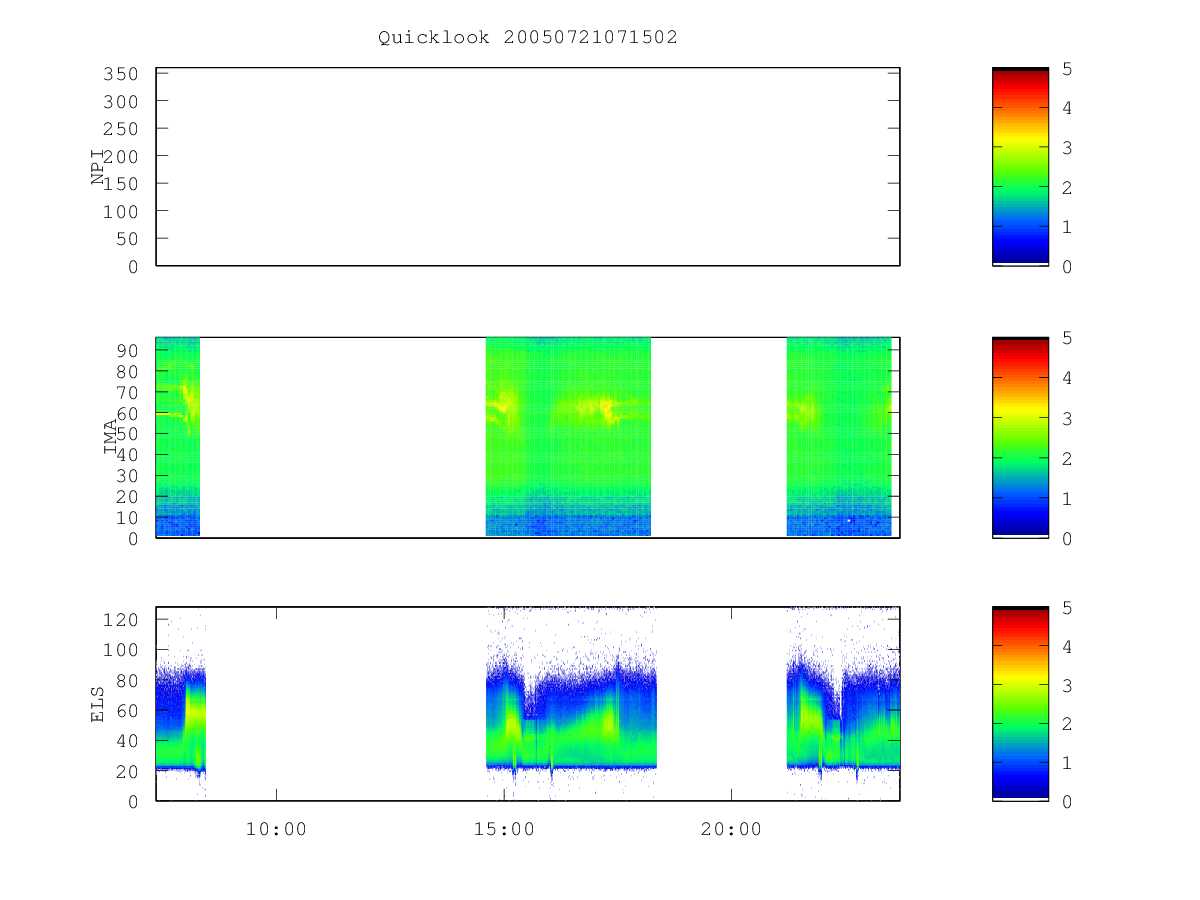Click the 350 tick label on NPI axis
Screen dimensions: 1200x900
point(119,74)
